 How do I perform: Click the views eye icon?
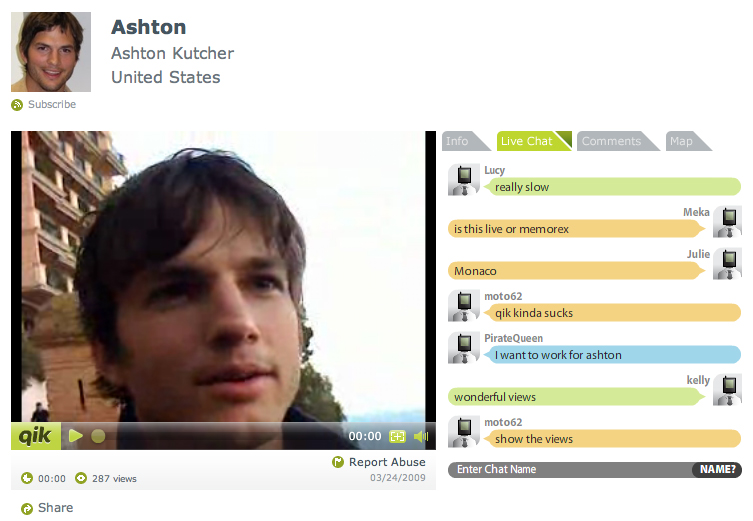click(81, 478)
